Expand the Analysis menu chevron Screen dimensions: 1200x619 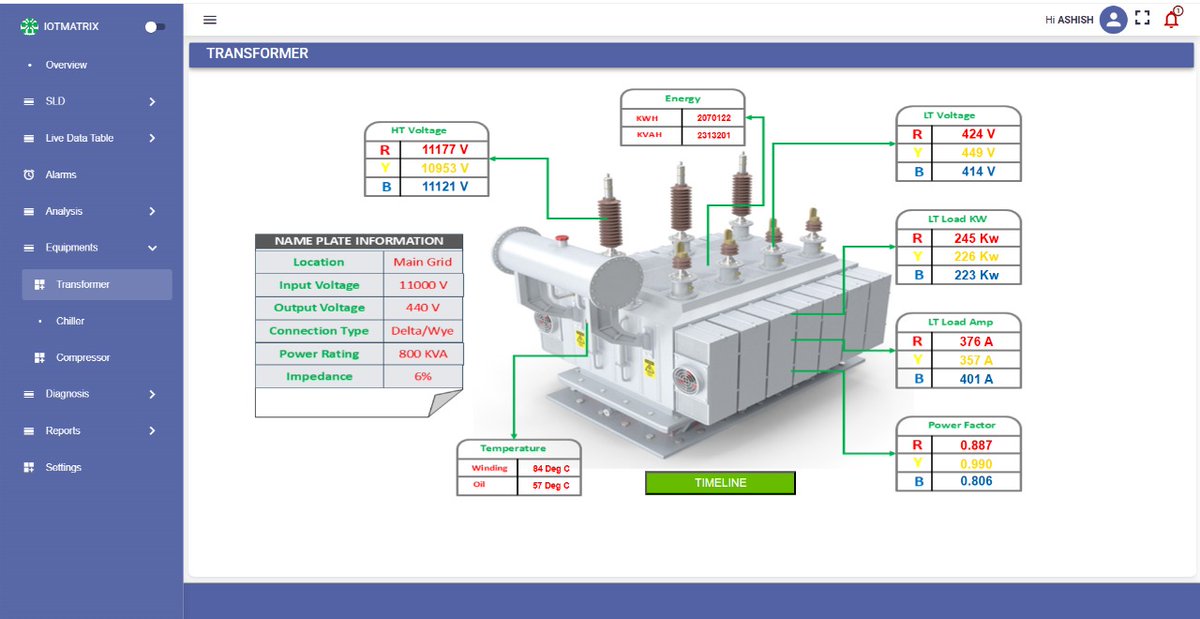152,211
